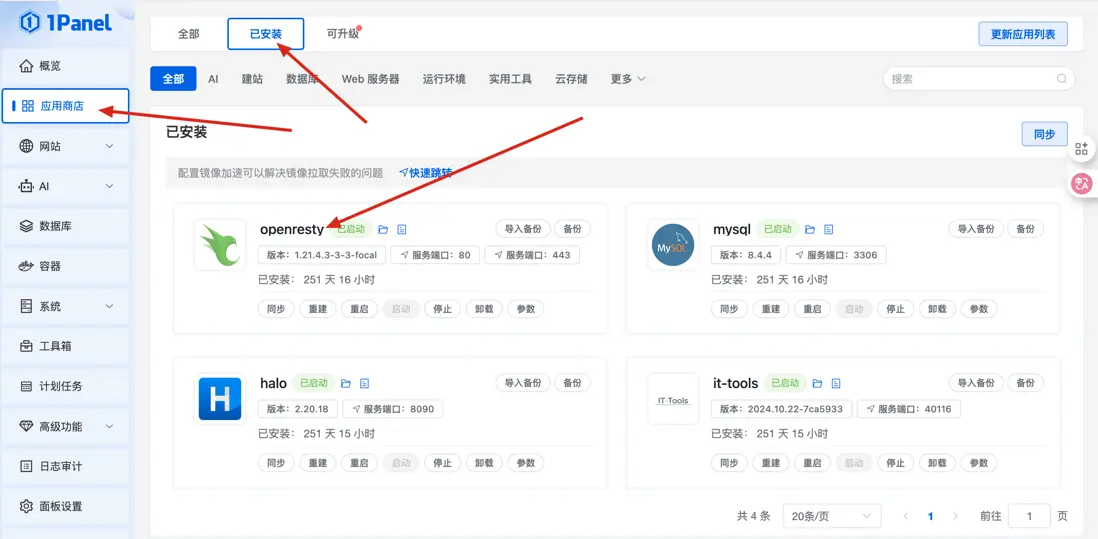Filter apps by 运行环境 category
This screenshot has width=1098, height=539.
(444, 79)
